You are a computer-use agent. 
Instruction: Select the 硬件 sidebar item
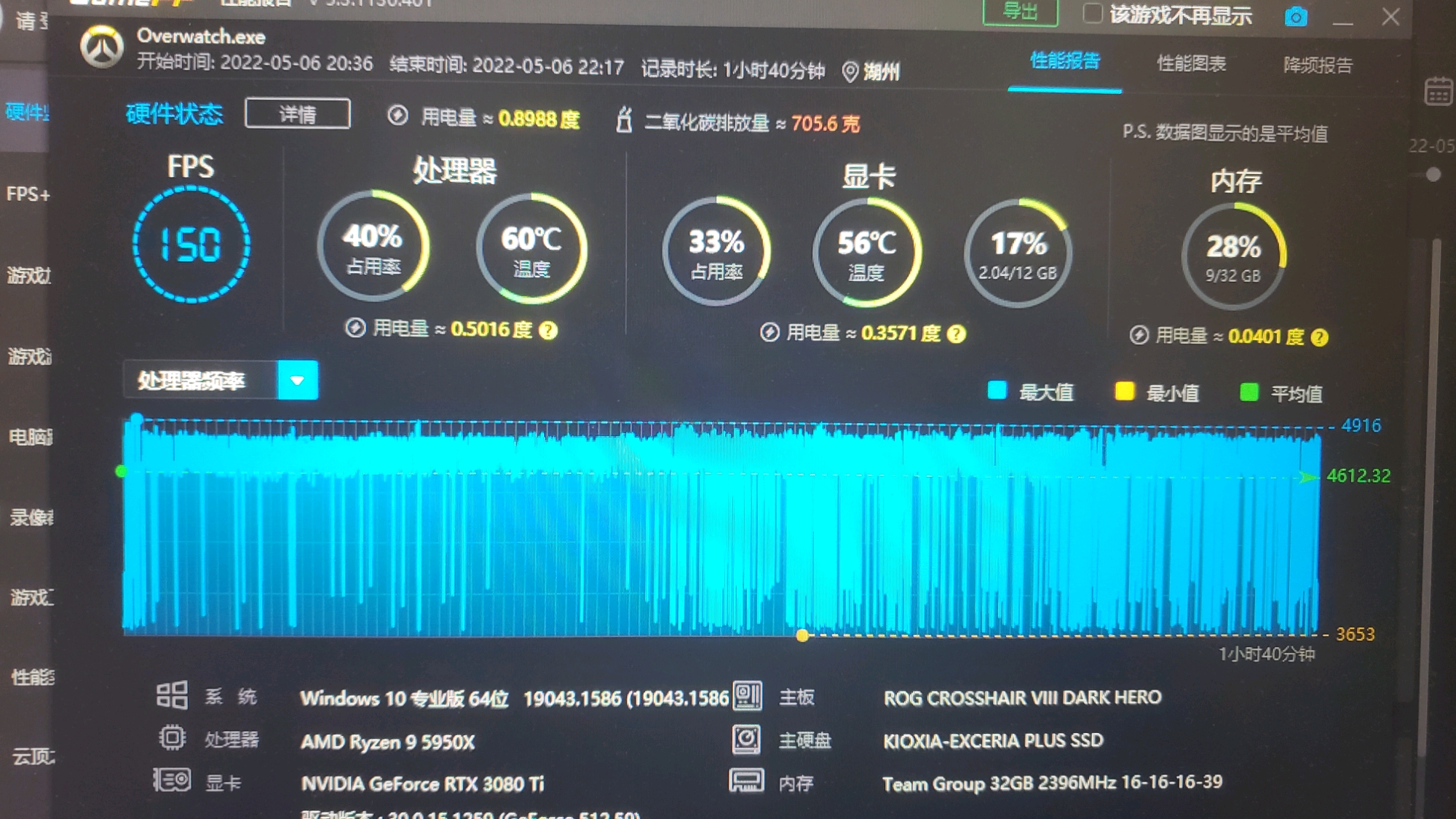pyautogui.click(x=26, y=112)
